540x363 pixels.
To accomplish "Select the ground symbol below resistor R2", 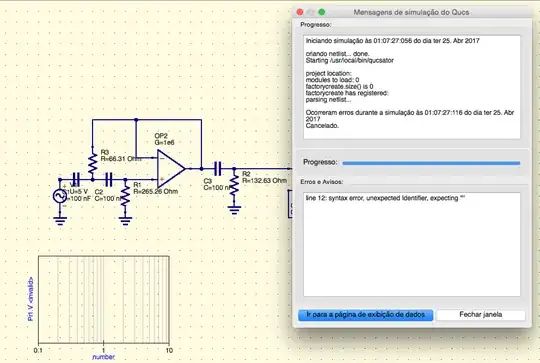I will (234, 209).
